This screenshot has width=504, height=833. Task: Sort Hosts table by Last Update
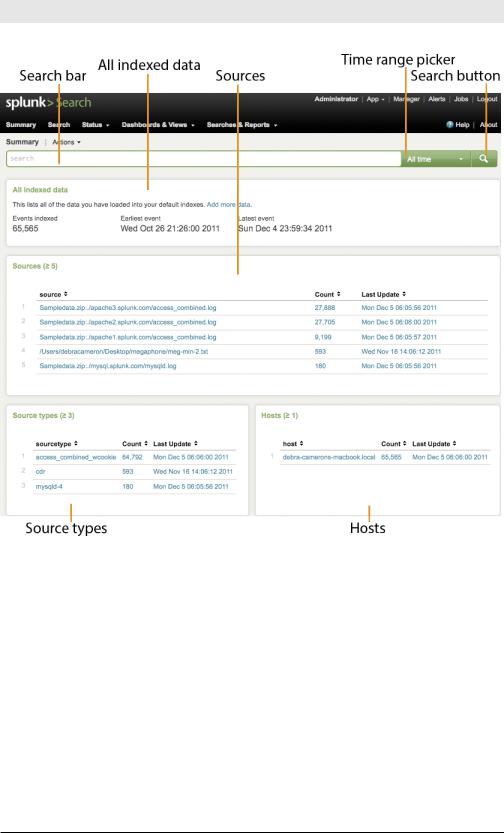click(x=434, y=444)
